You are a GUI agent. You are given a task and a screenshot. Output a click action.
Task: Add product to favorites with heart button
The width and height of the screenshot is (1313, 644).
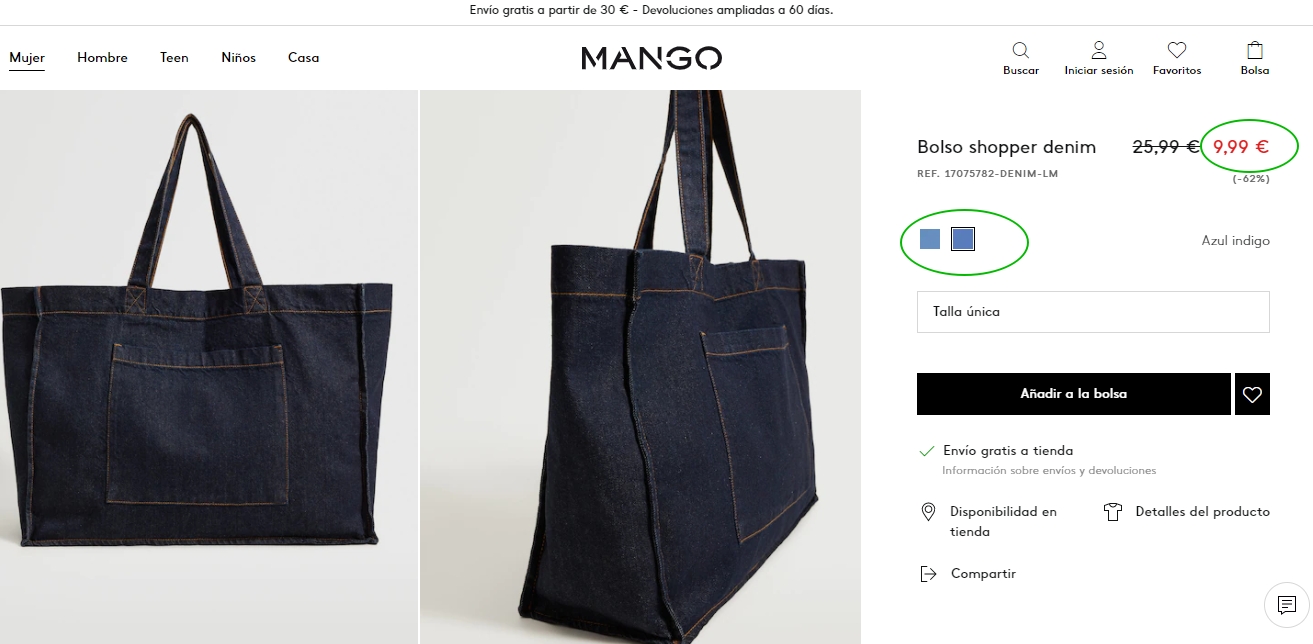pyautogui.click(x=1252, y=394)
